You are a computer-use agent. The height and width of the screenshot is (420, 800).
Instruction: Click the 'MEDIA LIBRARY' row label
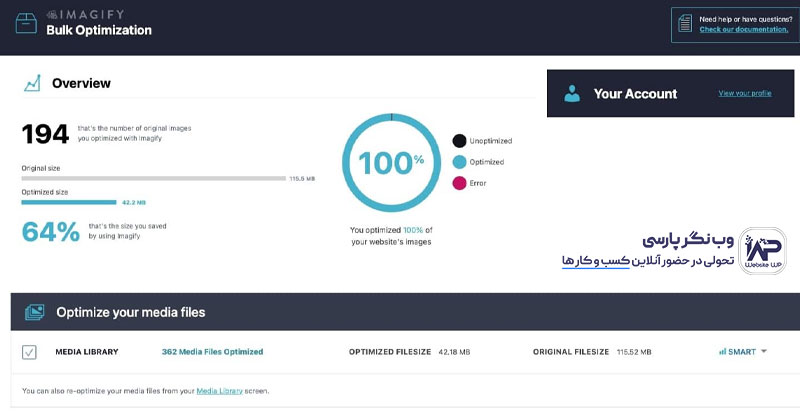(x=87, y=352)
